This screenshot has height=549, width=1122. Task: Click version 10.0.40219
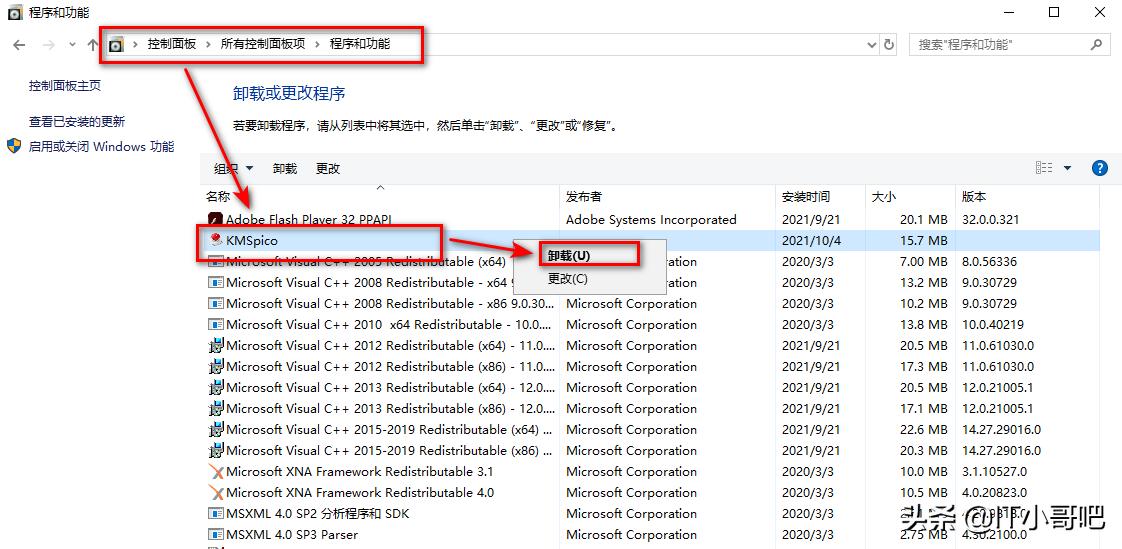992,325
